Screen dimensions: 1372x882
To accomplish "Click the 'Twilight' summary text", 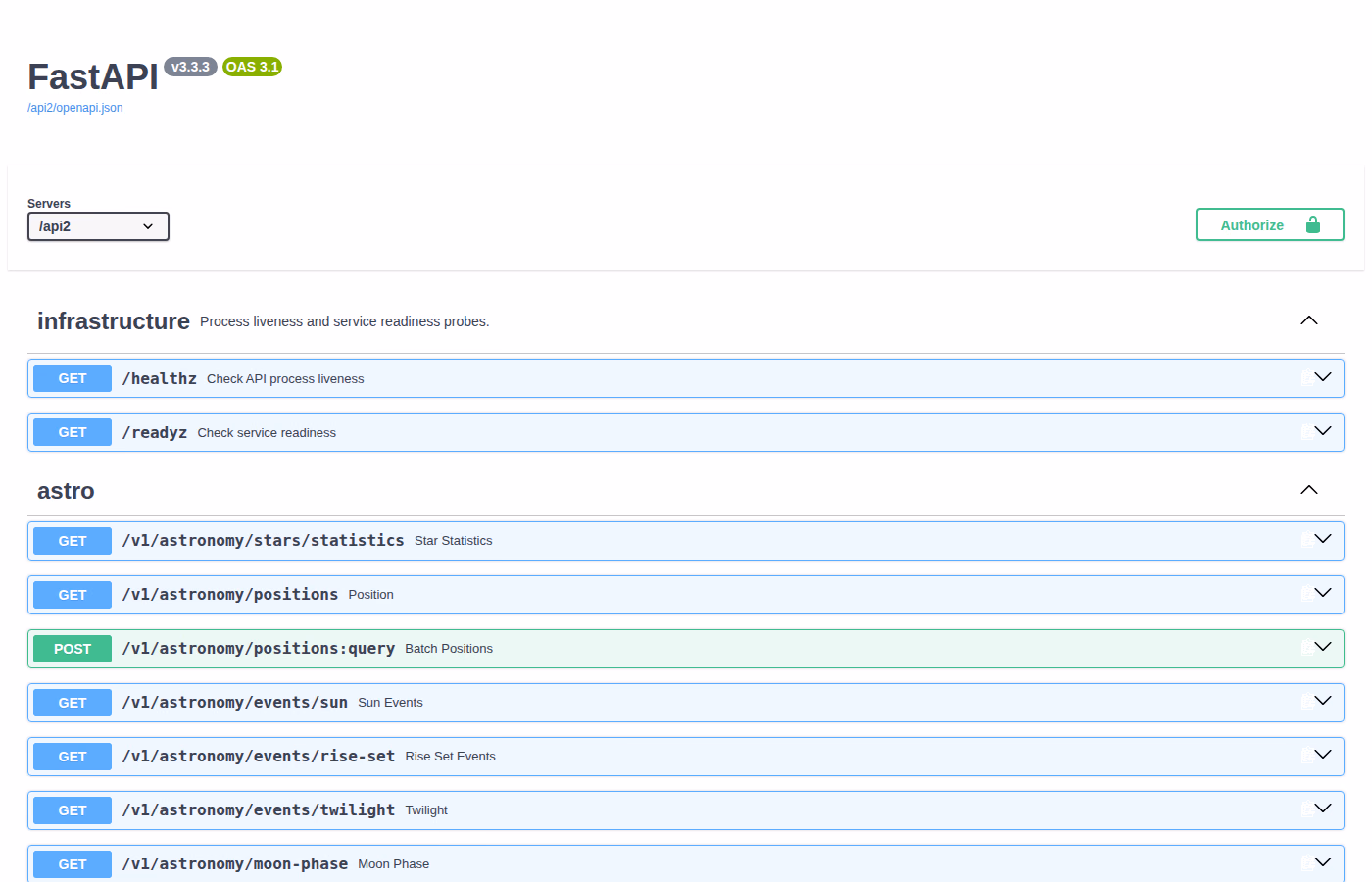I will click(426, 810).
